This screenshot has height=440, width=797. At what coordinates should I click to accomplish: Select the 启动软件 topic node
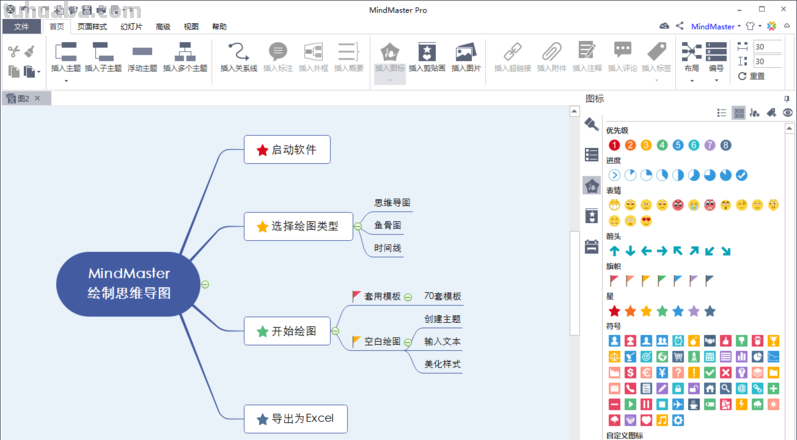[287, 149]
